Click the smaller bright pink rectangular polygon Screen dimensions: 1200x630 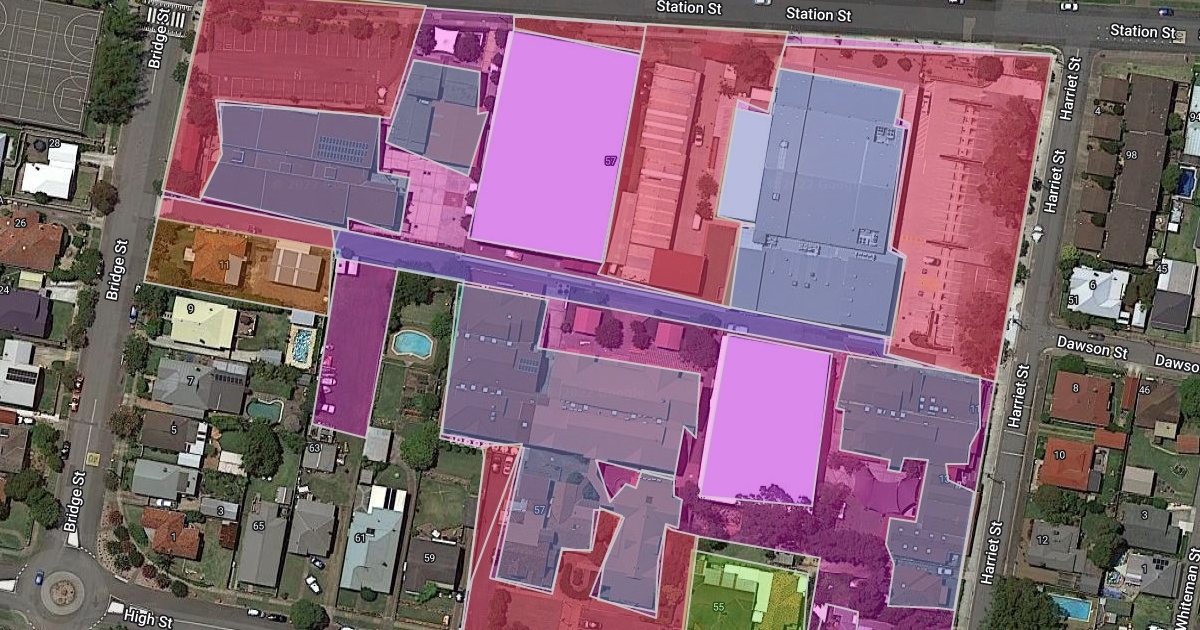766,418
